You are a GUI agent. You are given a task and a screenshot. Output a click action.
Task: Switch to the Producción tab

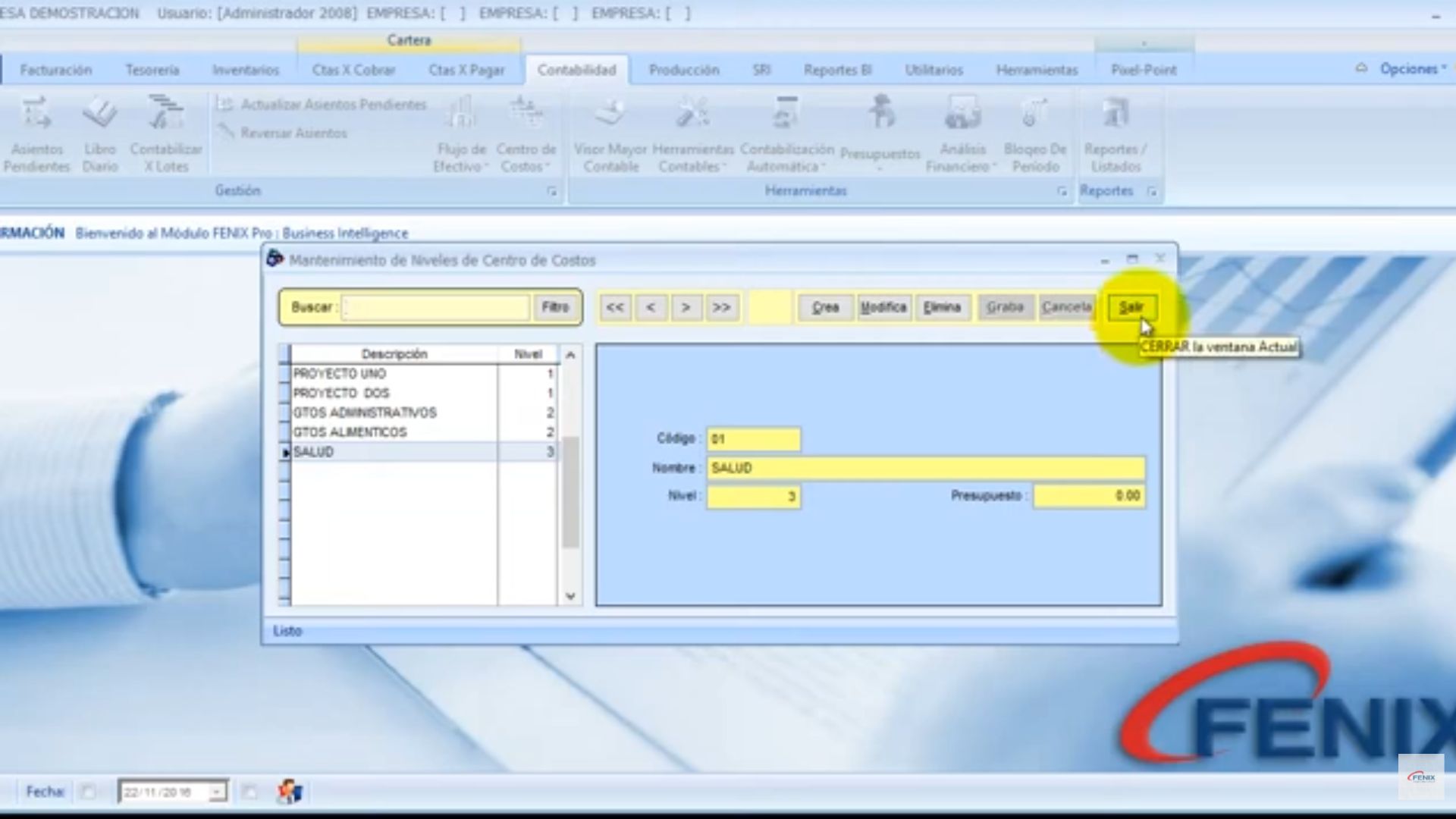[x=682, y=70]
